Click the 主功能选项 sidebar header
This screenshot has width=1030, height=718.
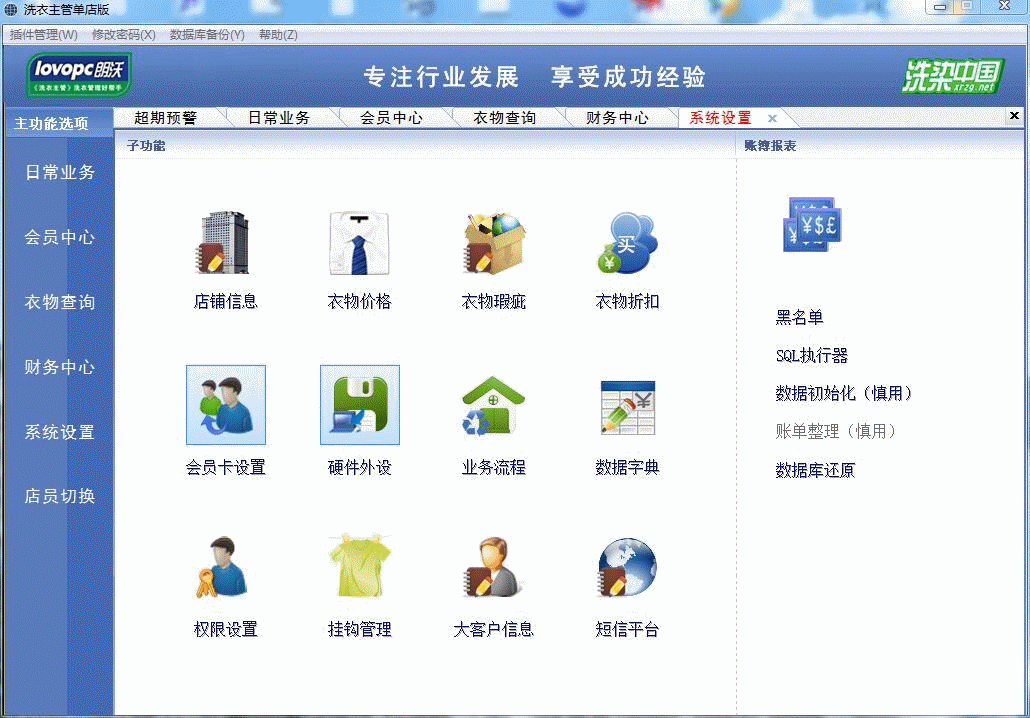(51, 123)
